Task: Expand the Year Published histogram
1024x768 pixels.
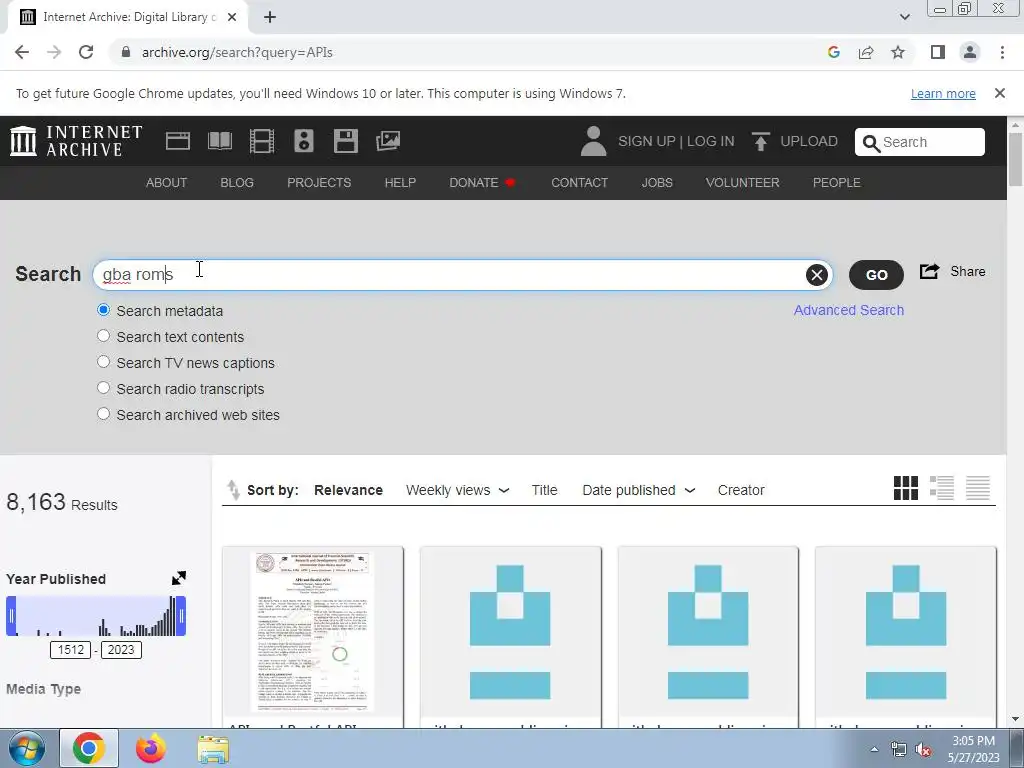Action: coord(179,578)
